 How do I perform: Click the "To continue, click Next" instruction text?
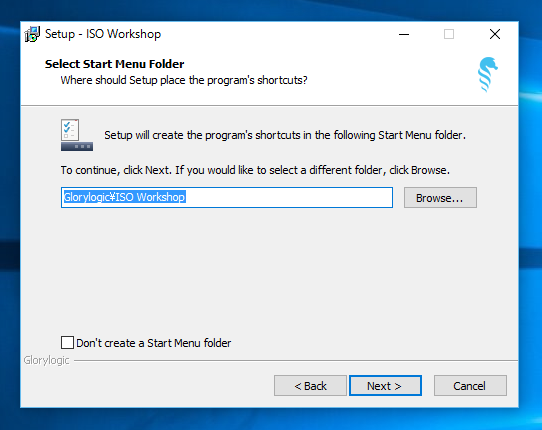click(255, 170)
